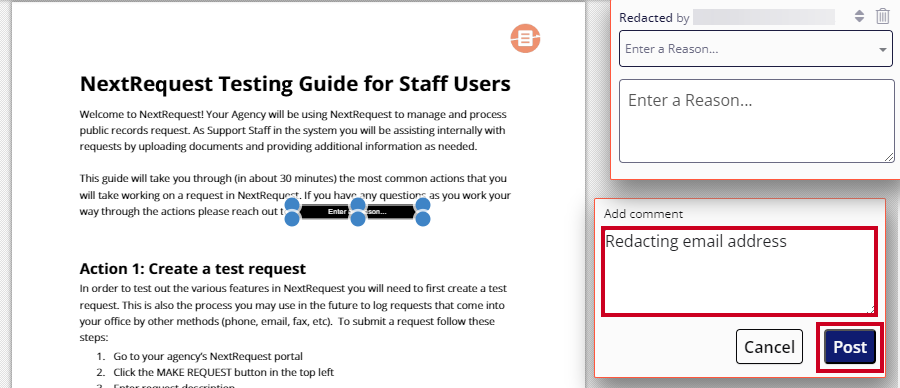Post the comment
Image resolution: width=900 pixels, height=388 pixels.
click(x=850, y=347)
